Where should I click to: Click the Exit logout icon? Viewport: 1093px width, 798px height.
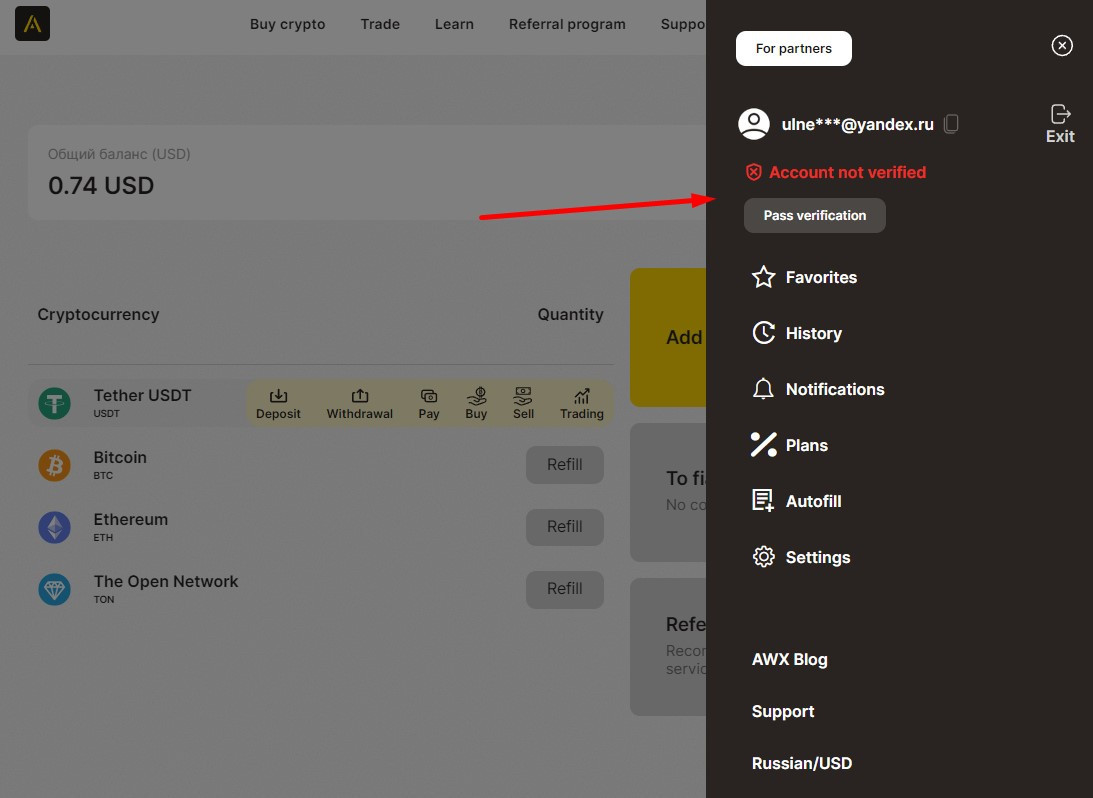point(1060,115)
